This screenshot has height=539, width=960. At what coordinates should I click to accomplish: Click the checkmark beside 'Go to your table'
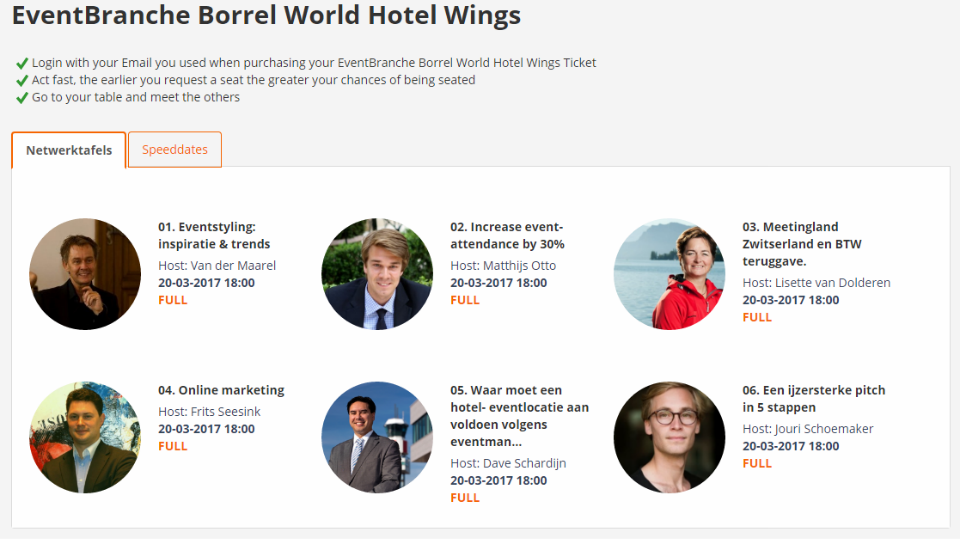(x=22, y=98)
